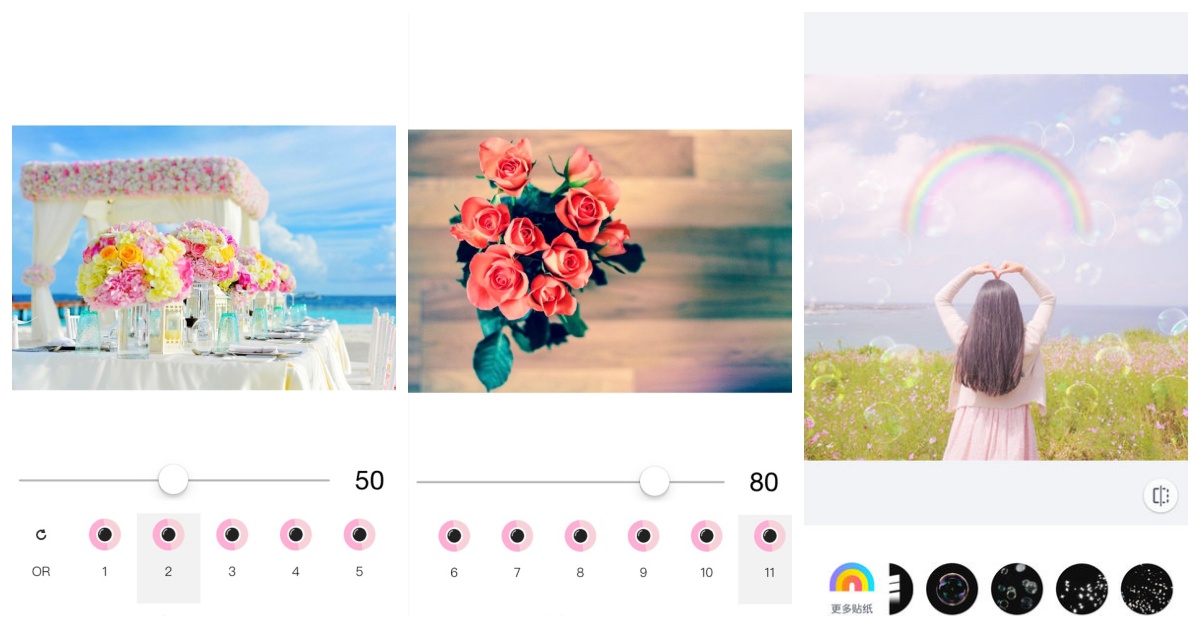This screenshot has height=628, width=1200.
Task: Click the compare before/after icon
Action: click(x=1160, y=495)
